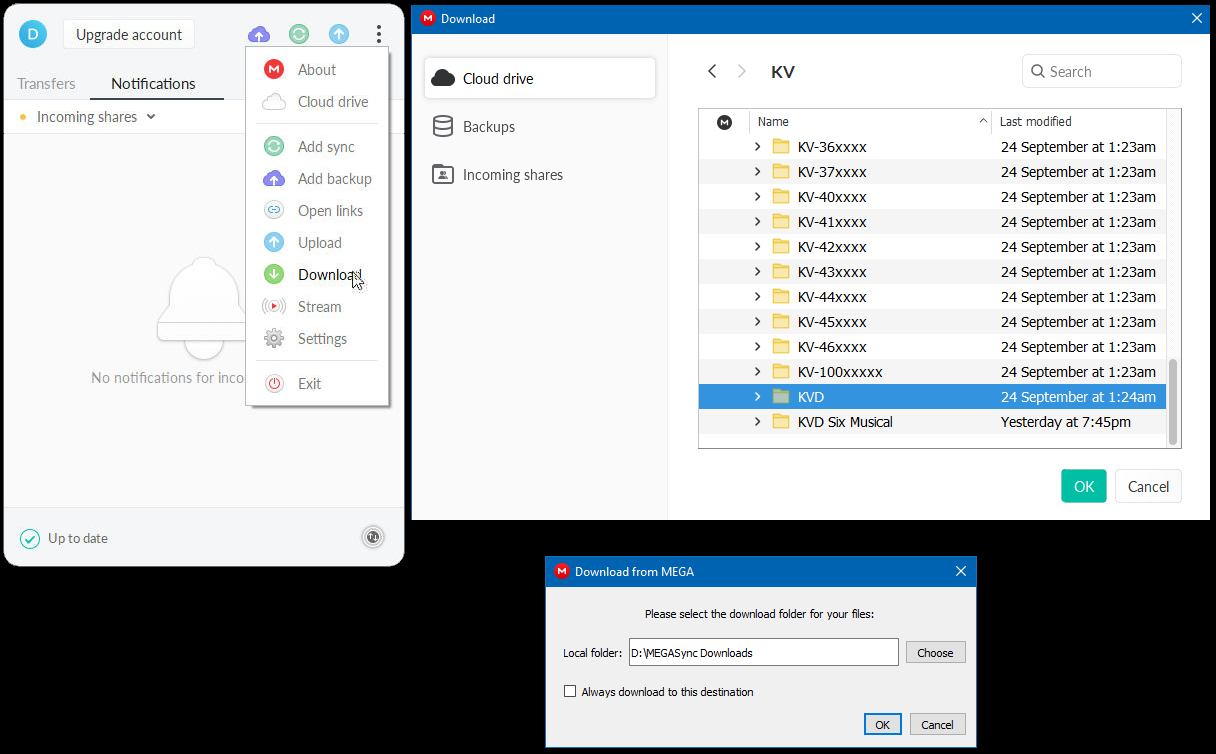Open the three-dot more menu
The height and width of the screenshot is (754, 1216).
coord(379,34)
